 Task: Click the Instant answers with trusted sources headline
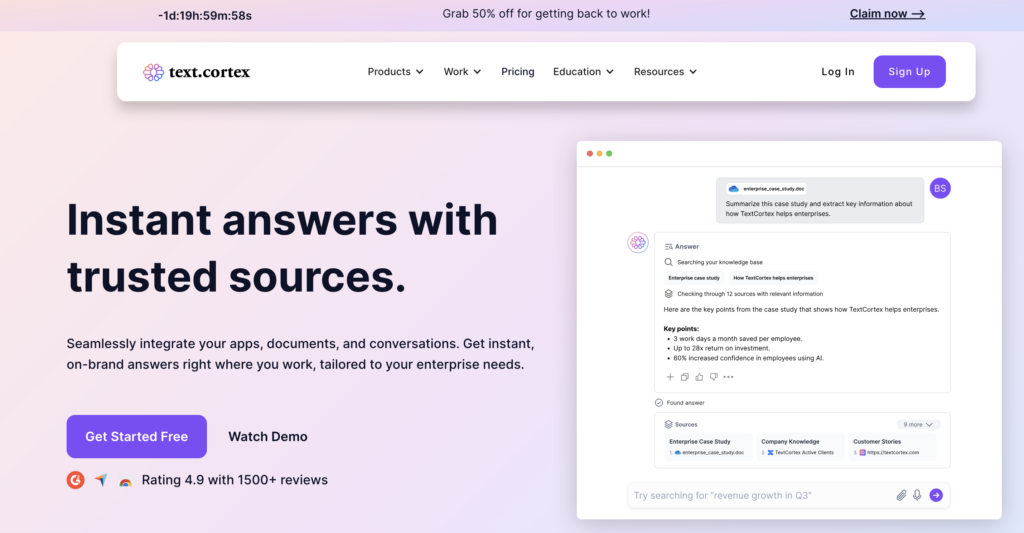tap(282, 248)
